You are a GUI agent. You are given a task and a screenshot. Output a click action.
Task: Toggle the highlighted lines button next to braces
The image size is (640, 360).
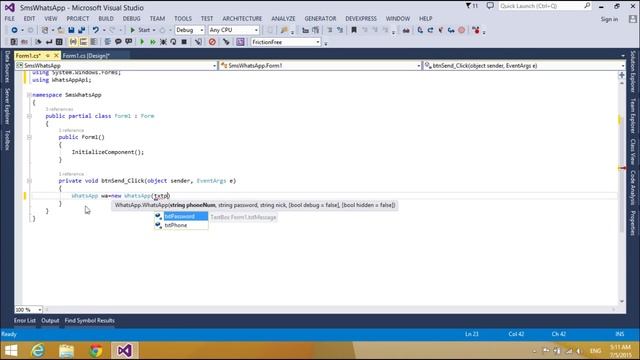pos(83,42)
